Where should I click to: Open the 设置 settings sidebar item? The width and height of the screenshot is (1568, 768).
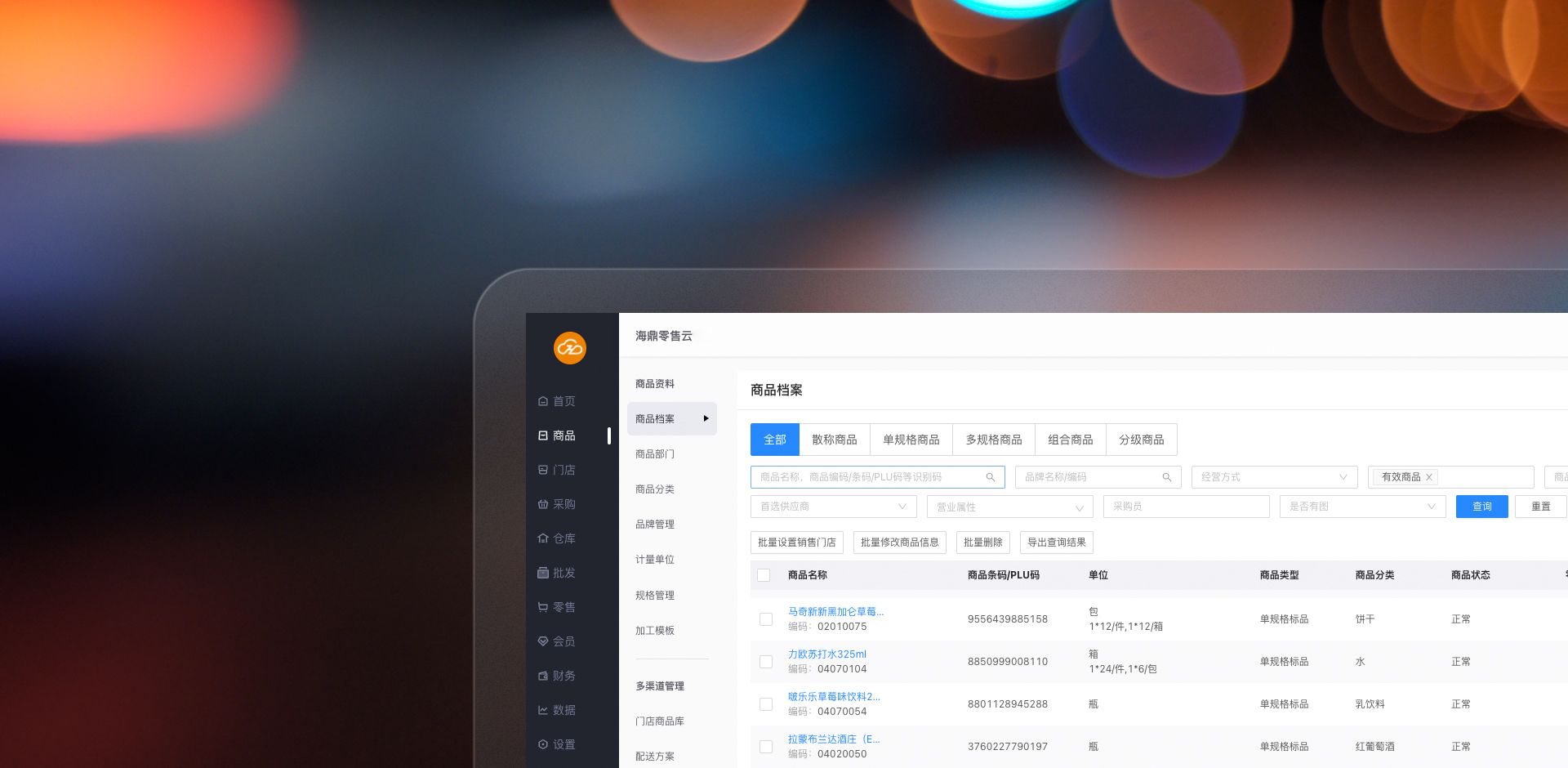(x=557, y=744)
